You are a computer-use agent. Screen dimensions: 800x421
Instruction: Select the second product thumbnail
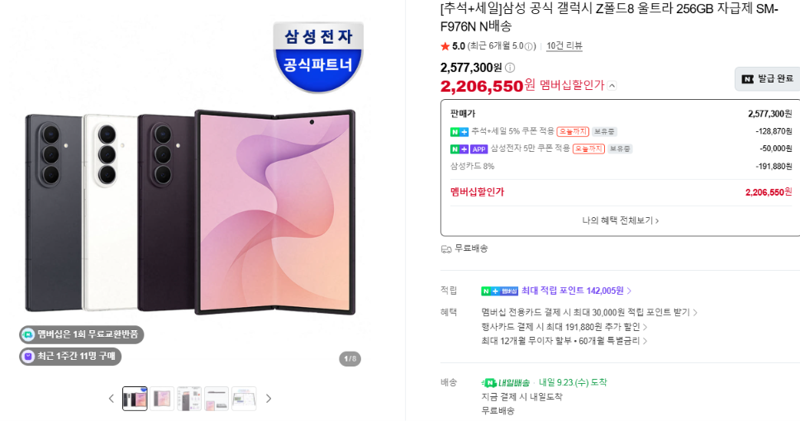(x=162, y=399)
